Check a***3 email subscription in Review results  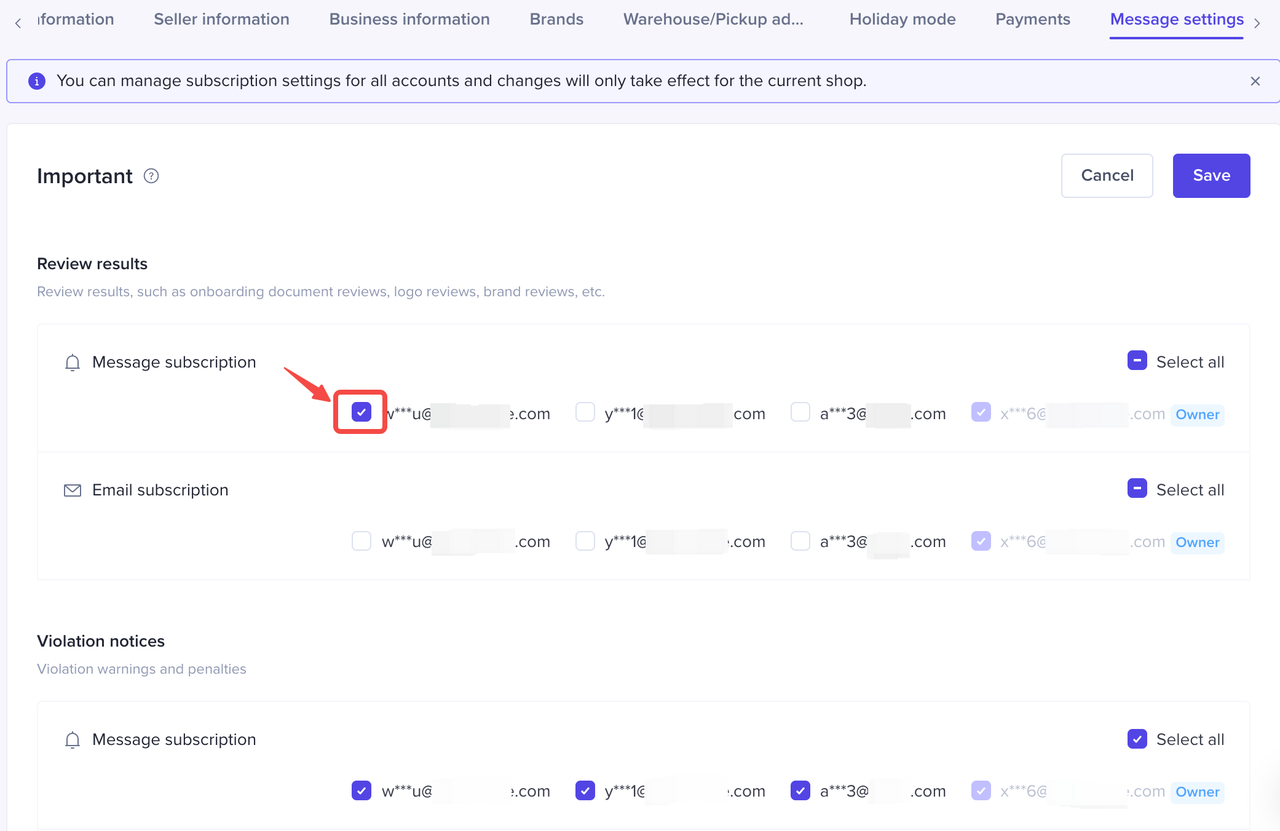click(800, 541)
